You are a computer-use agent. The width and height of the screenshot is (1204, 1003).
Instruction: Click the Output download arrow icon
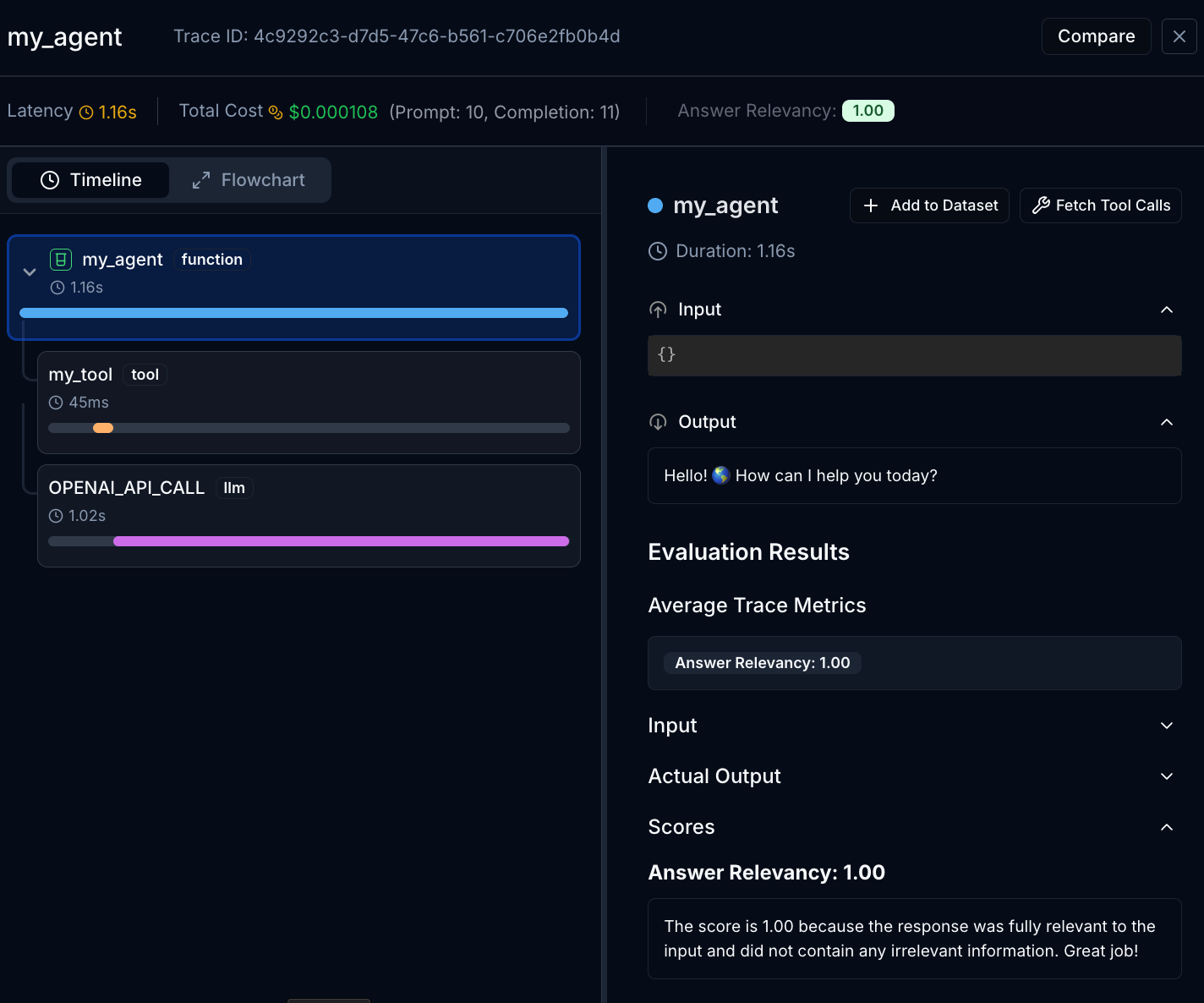[658, 422]
